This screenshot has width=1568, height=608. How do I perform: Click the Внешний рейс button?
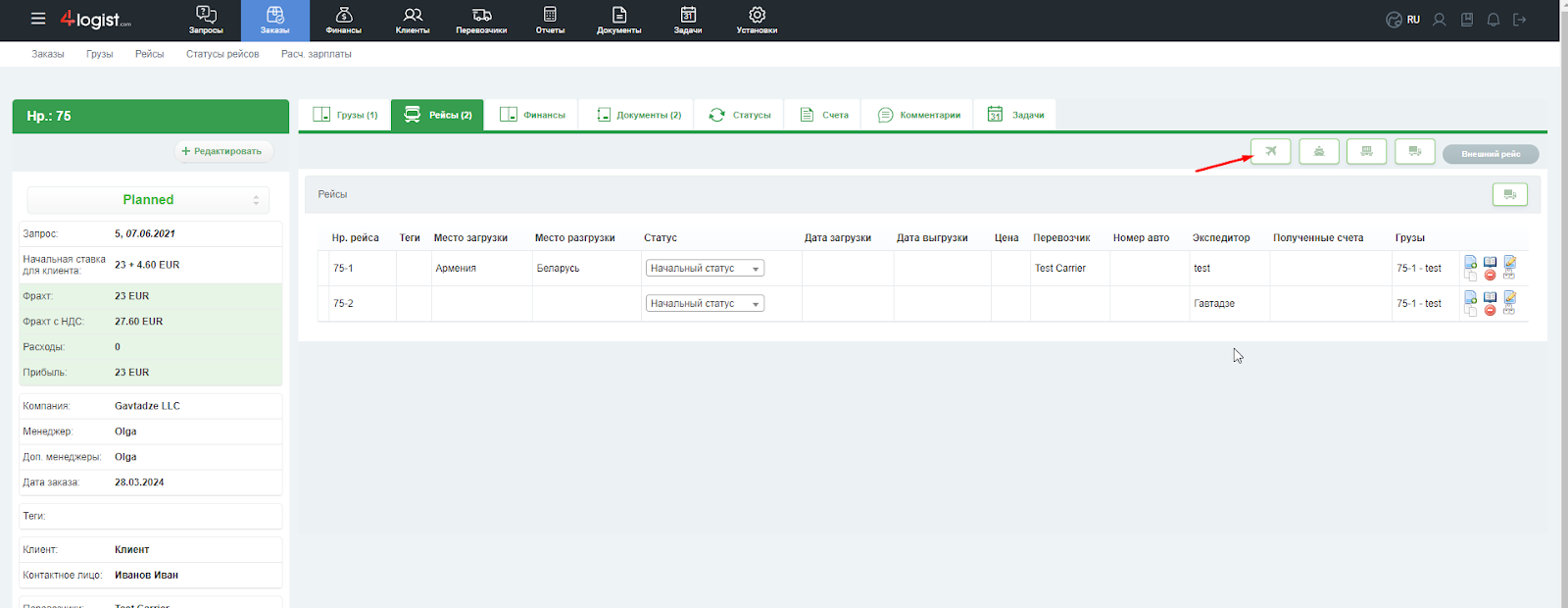point(1491,154)
